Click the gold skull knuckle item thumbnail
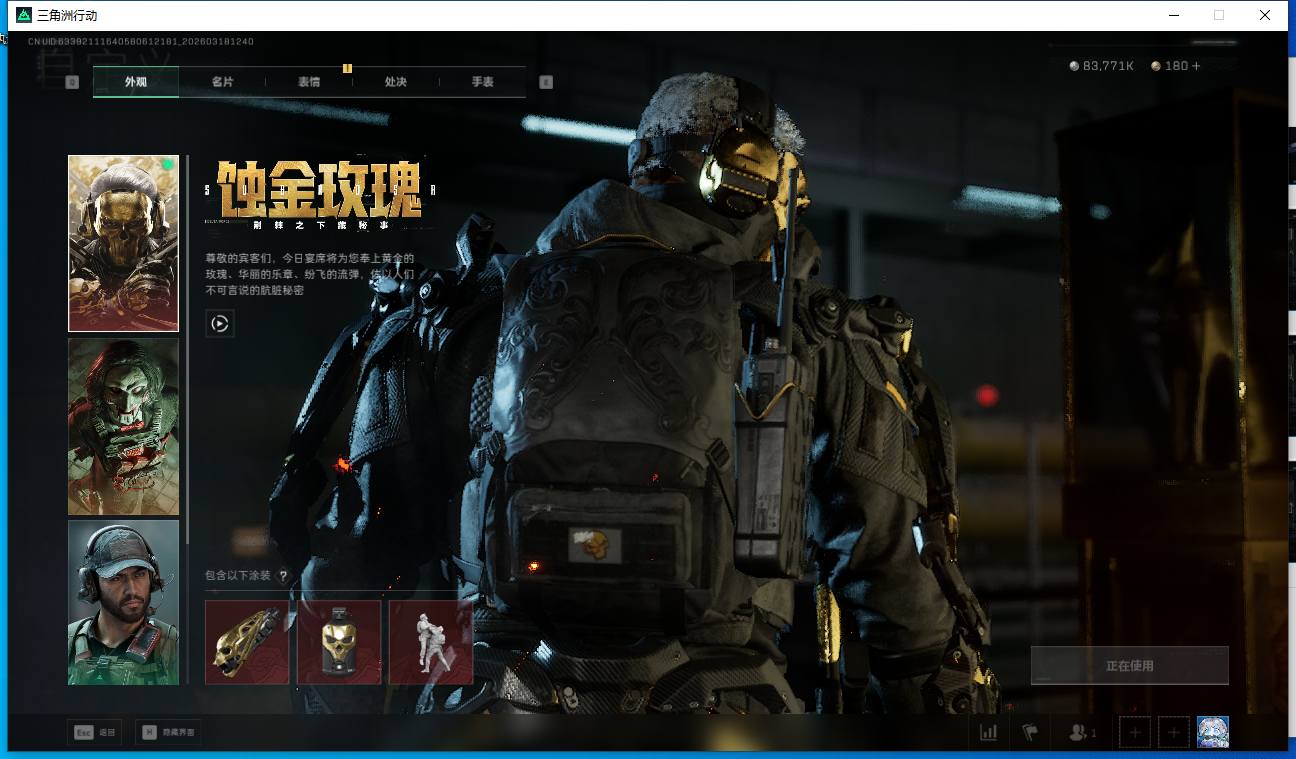The height and width of the screenshot is (759, 1296). (247, 642)
